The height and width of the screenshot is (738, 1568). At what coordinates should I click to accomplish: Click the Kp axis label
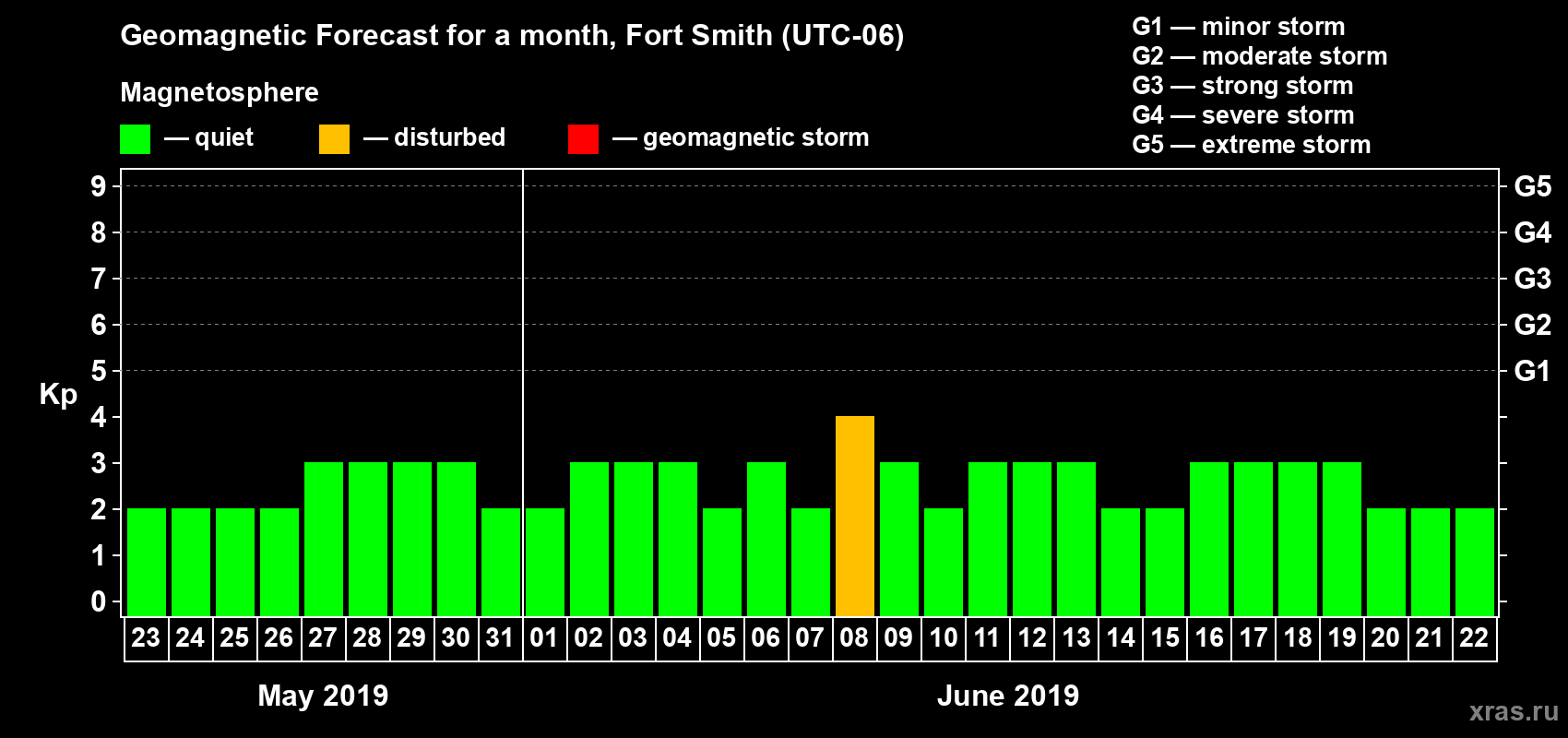[x=58, y=395]
